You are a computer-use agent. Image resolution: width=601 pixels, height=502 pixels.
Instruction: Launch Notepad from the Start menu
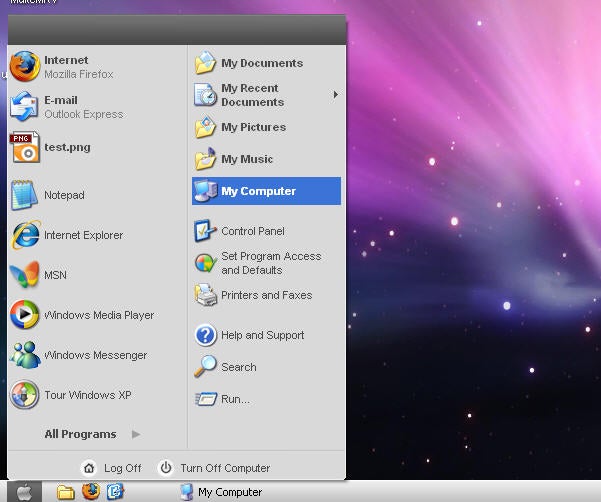pos(63,195)
